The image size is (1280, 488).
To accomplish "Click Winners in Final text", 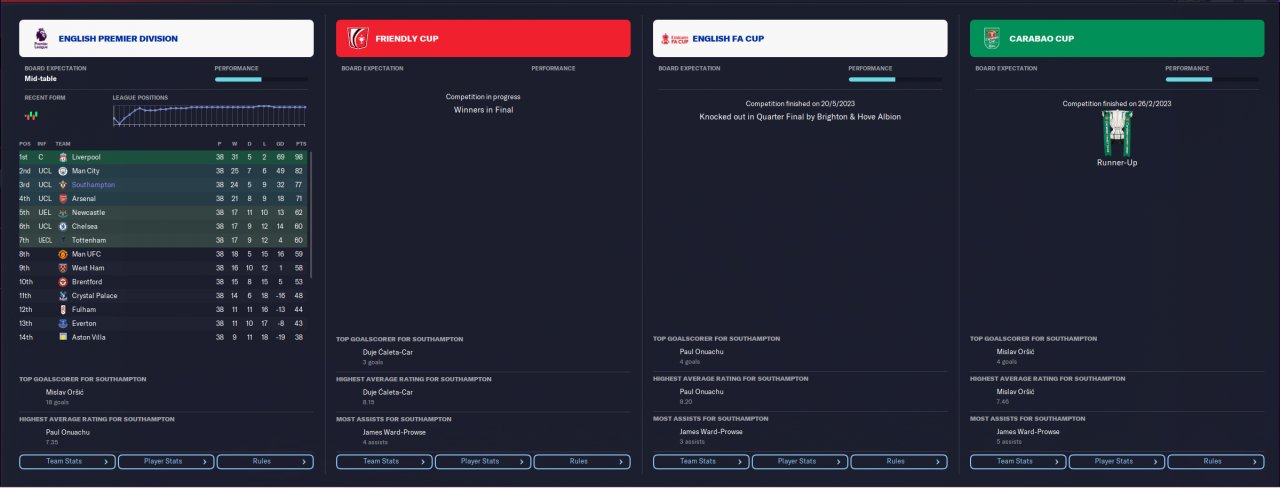I will pos(483,110).
